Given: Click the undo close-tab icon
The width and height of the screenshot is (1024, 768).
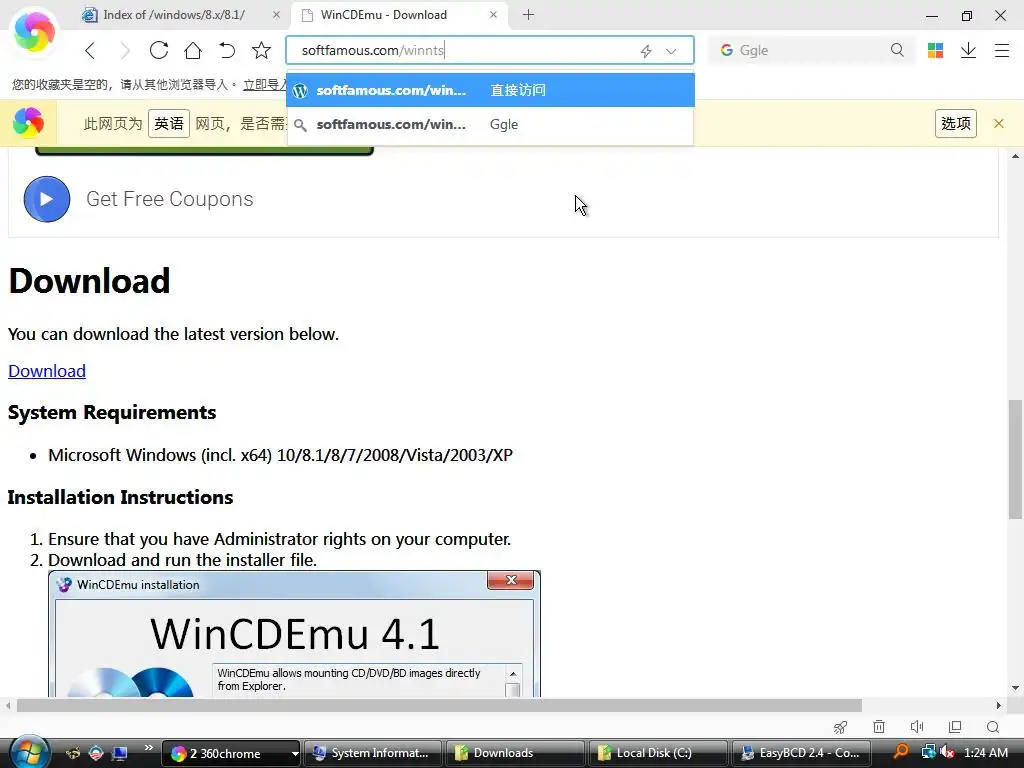Looking at the screenshot, I should 227,50.
